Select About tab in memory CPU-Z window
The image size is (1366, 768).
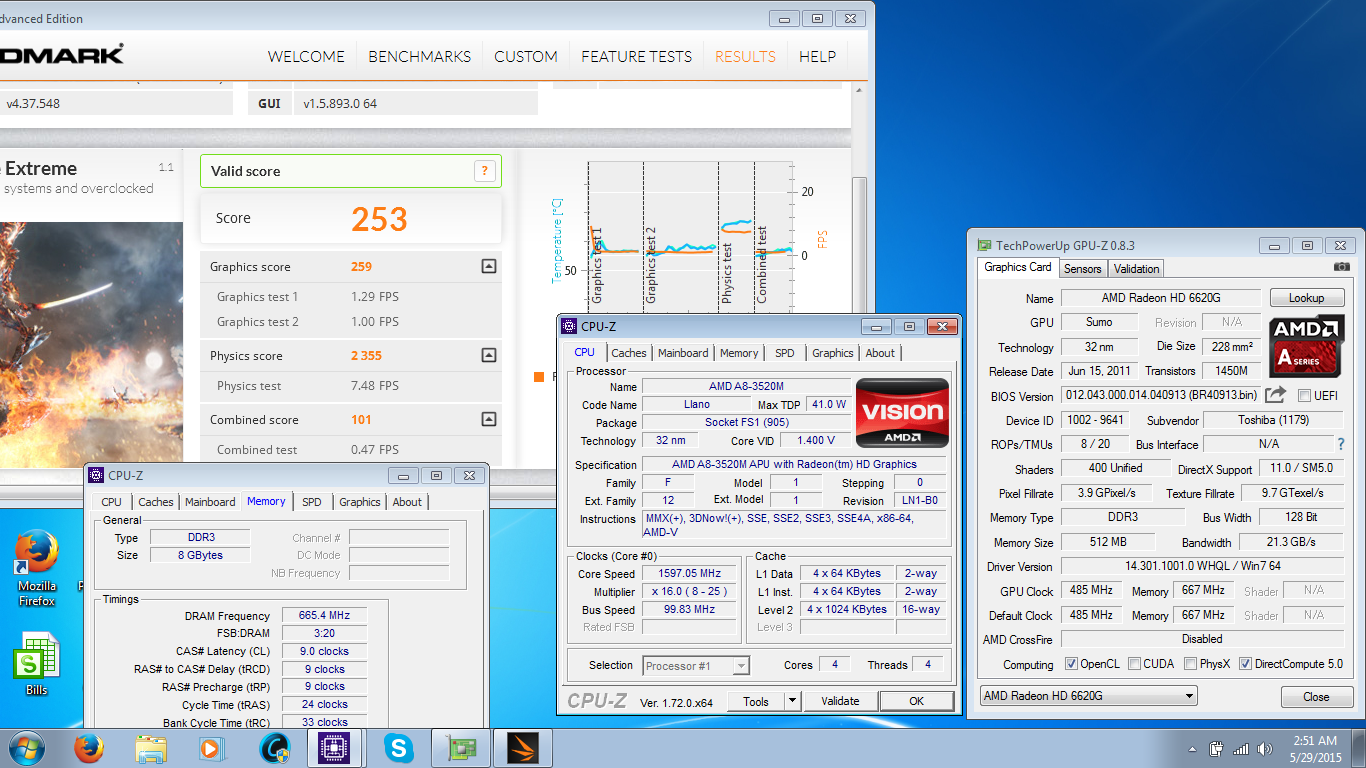pyautogui.click(x=407, y=502)
